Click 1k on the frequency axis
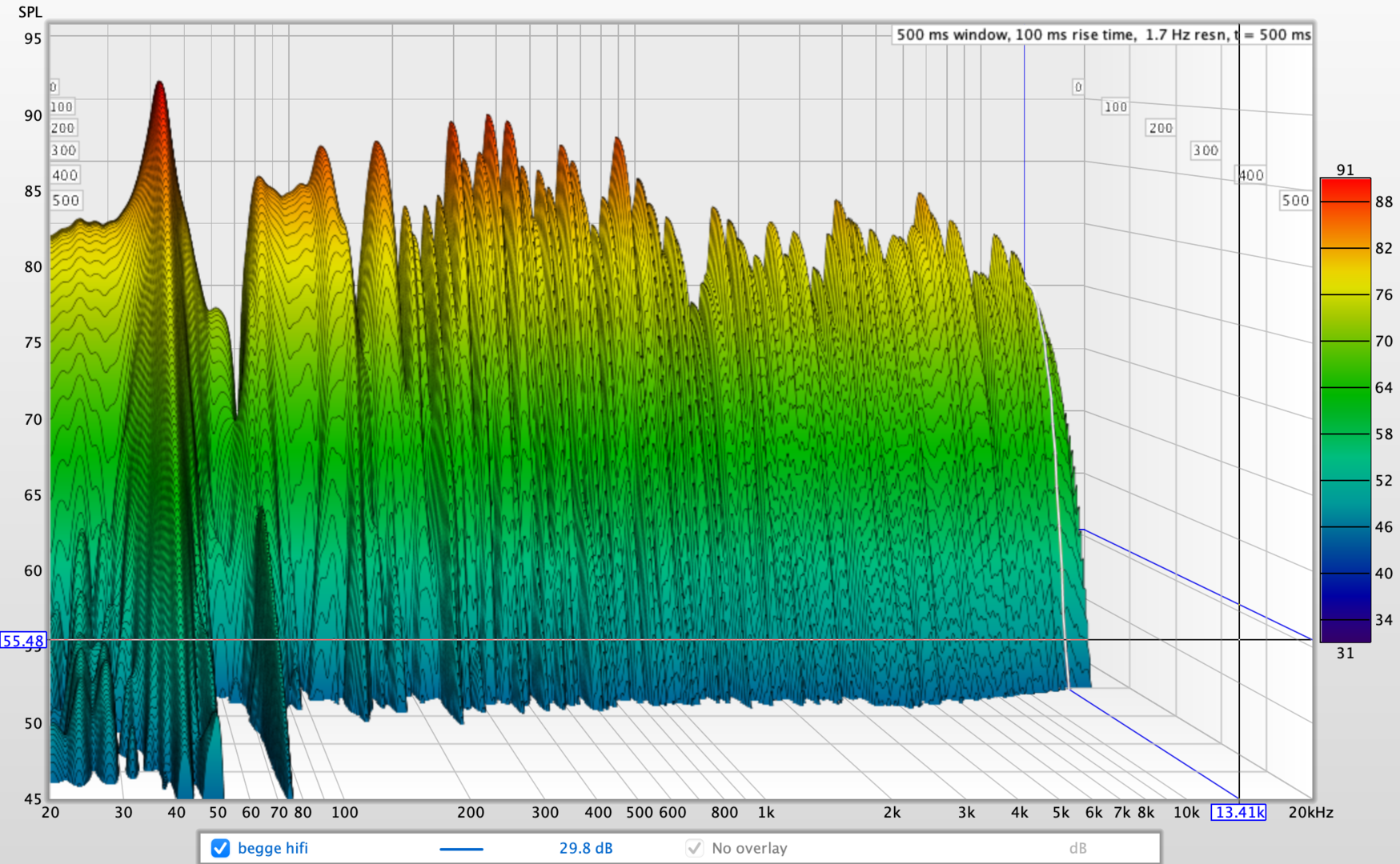The height and width of the screenshot is (864, 1400). click(766, 813)
